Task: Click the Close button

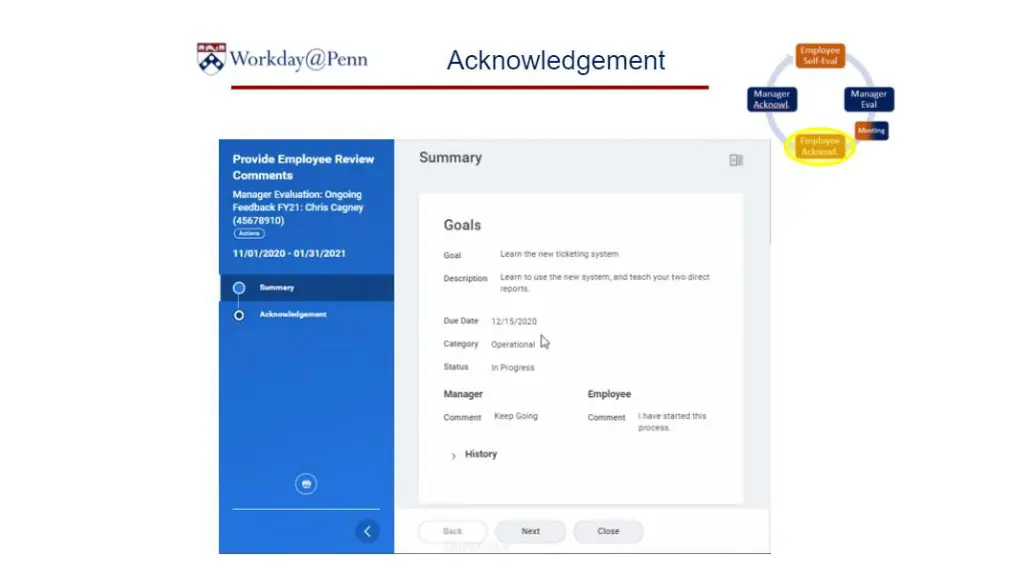Action: point(608,531)
